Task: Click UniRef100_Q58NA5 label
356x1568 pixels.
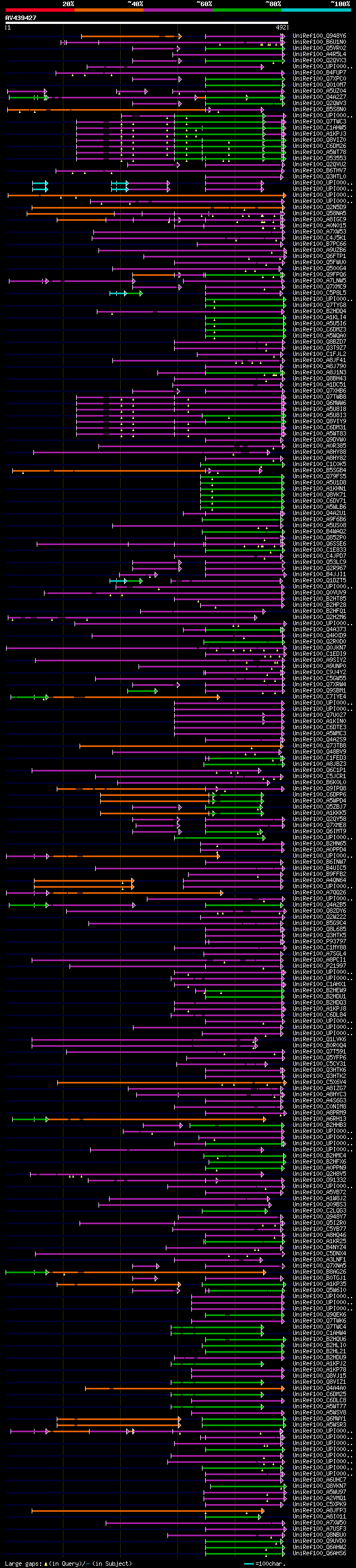Action: [319, 214]
